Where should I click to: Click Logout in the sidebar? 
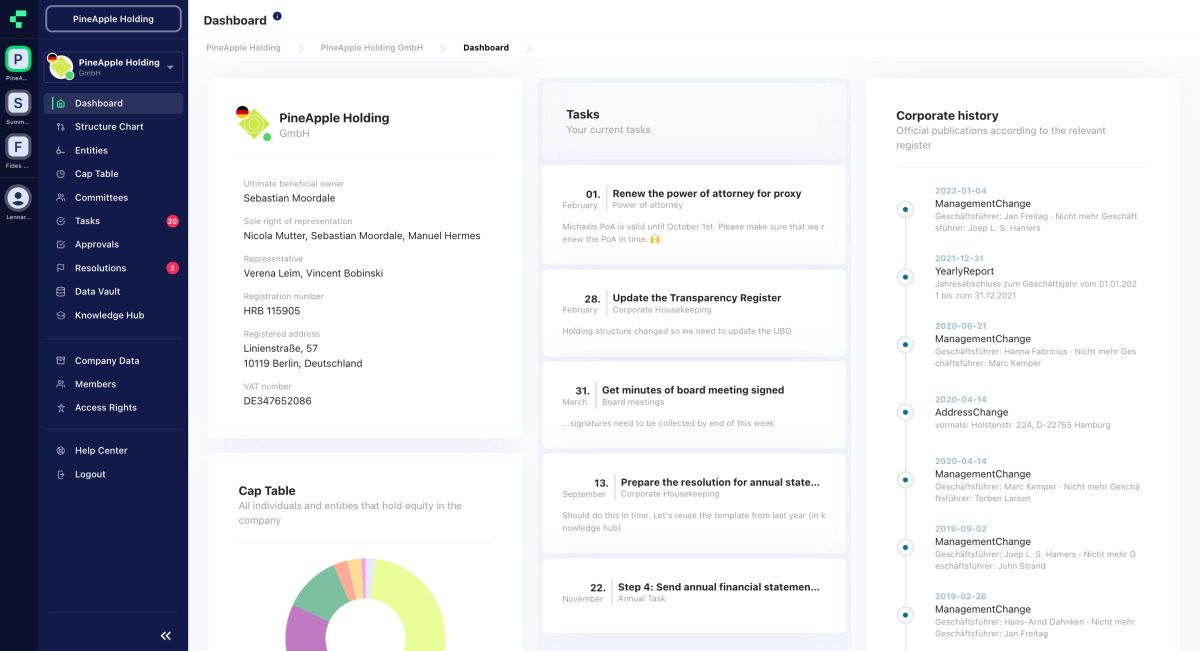tap(90, 474)
